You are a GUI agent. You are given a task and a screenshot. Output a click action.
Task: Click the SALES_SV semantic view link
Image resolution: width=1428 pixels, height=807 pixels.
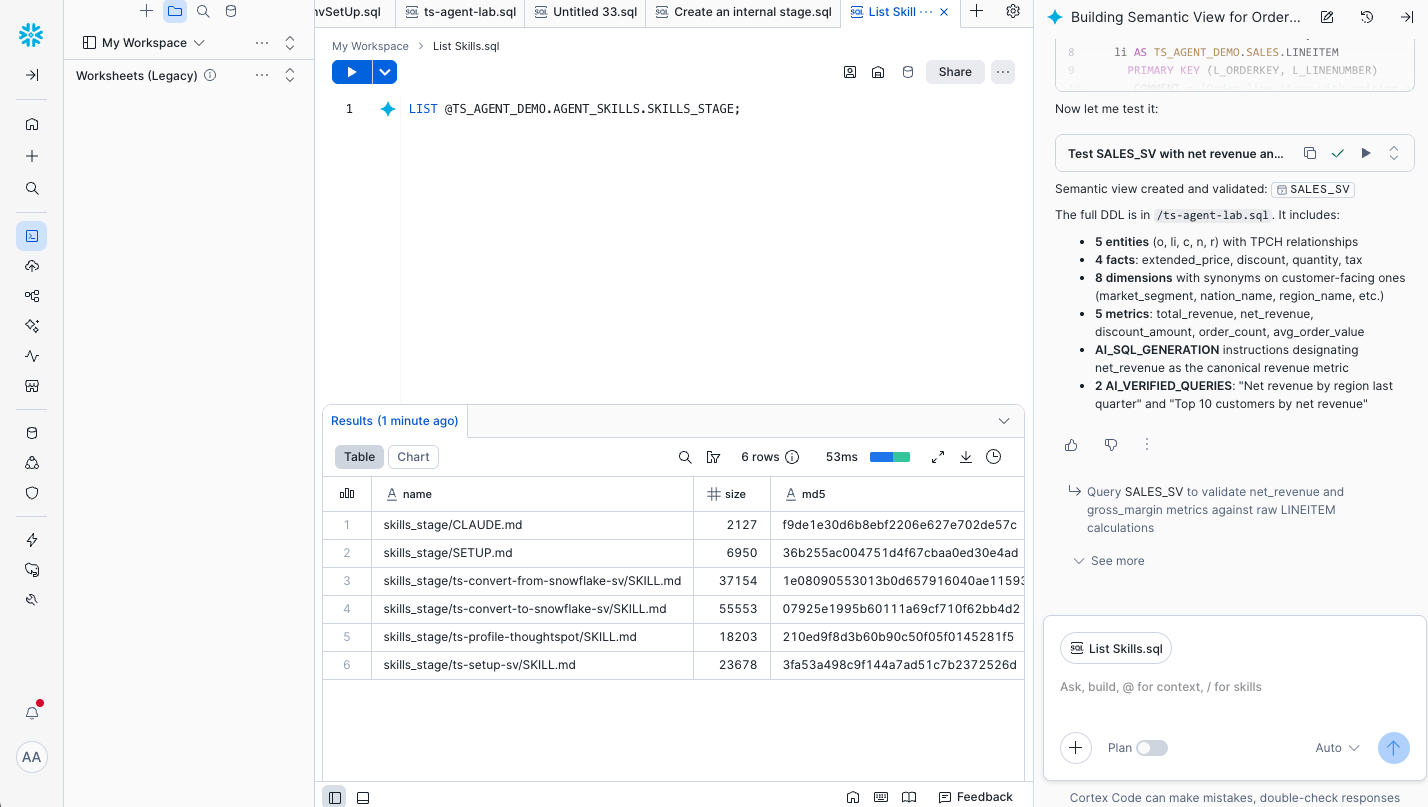click(1312, 189)
